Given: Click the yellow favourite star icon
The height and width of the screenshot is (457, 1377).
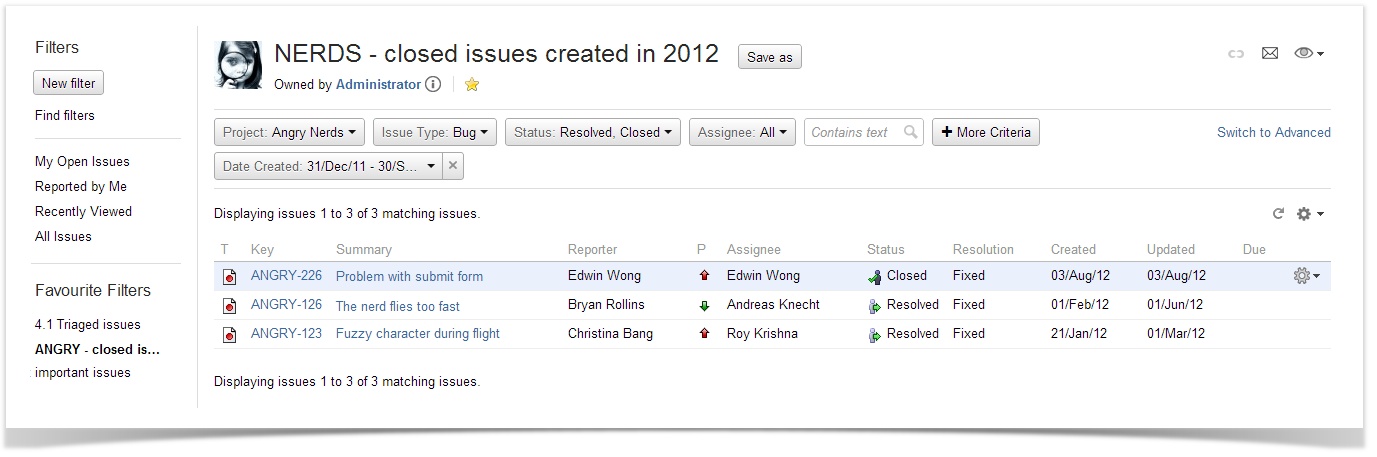Looking at the screenshot, I should point(472,85).
